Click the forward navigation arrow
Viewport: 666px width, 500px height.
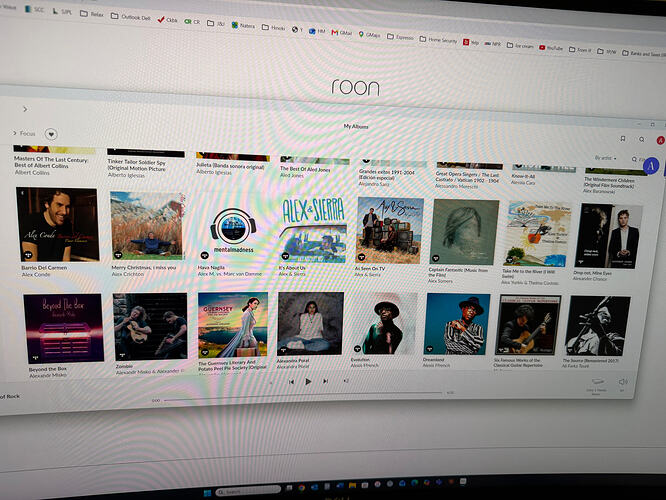[x=25, y=109]
